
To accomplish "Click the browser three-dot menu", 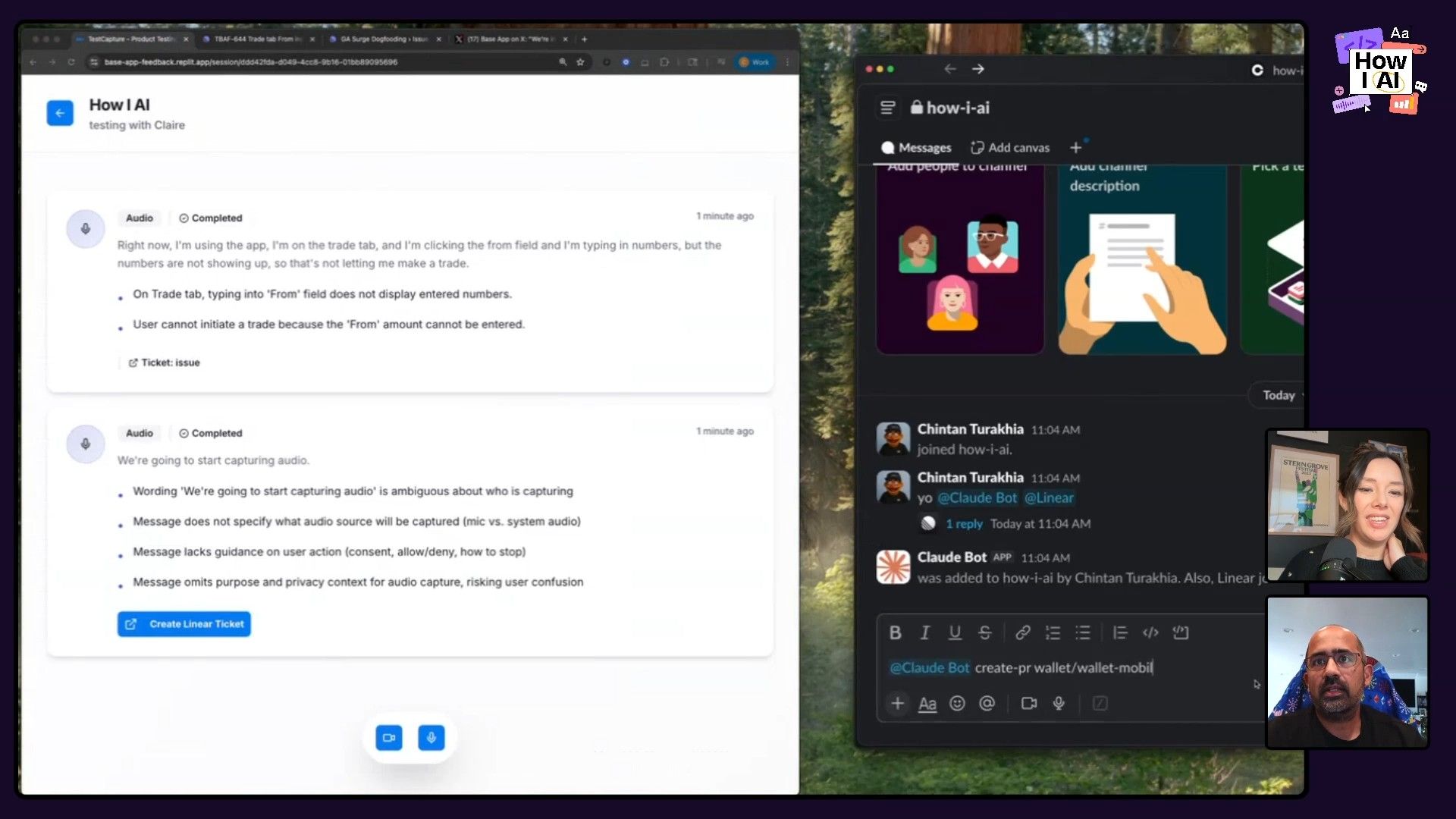I will (x=788, y=62).
